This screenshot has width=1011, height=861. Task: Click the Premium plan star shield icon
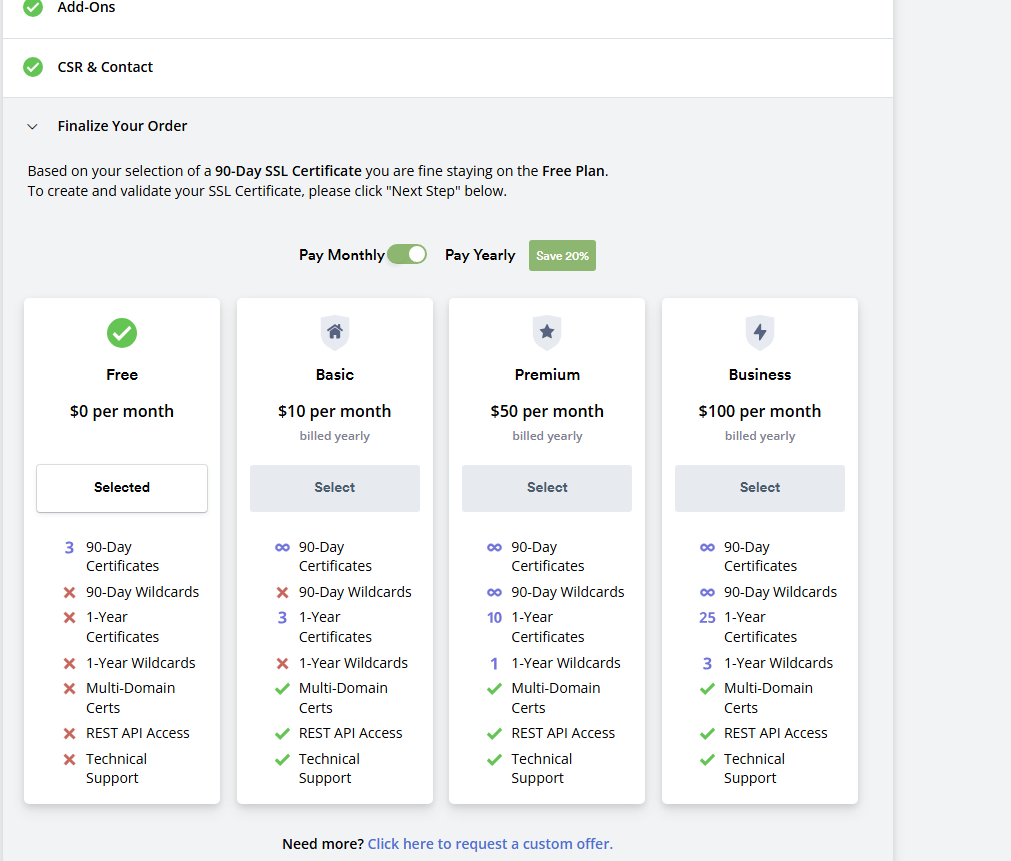pyautogui.click(x=546, y=333)
